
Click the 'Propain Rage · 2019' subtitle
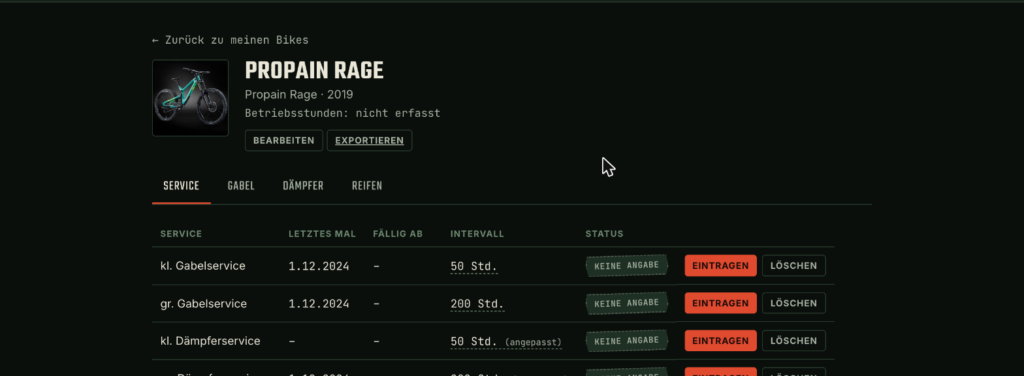[299, 95]
